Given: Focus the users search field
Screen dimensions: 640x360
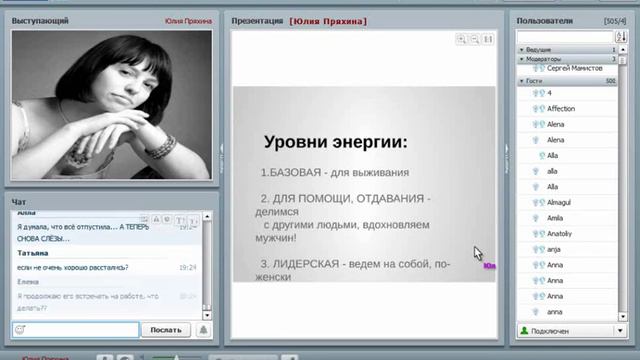Looking at the screenshot, I should [x=565, y=37].
